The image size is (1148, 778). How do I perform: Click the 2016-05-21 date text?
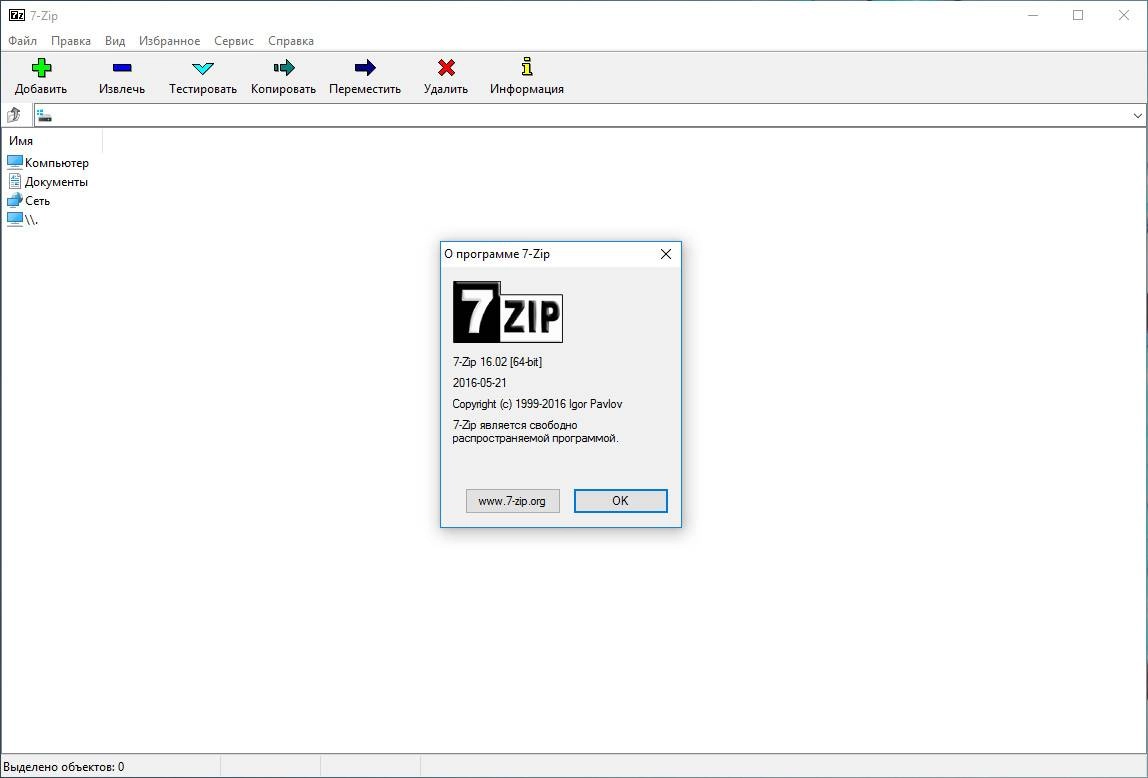coord(480,383)
